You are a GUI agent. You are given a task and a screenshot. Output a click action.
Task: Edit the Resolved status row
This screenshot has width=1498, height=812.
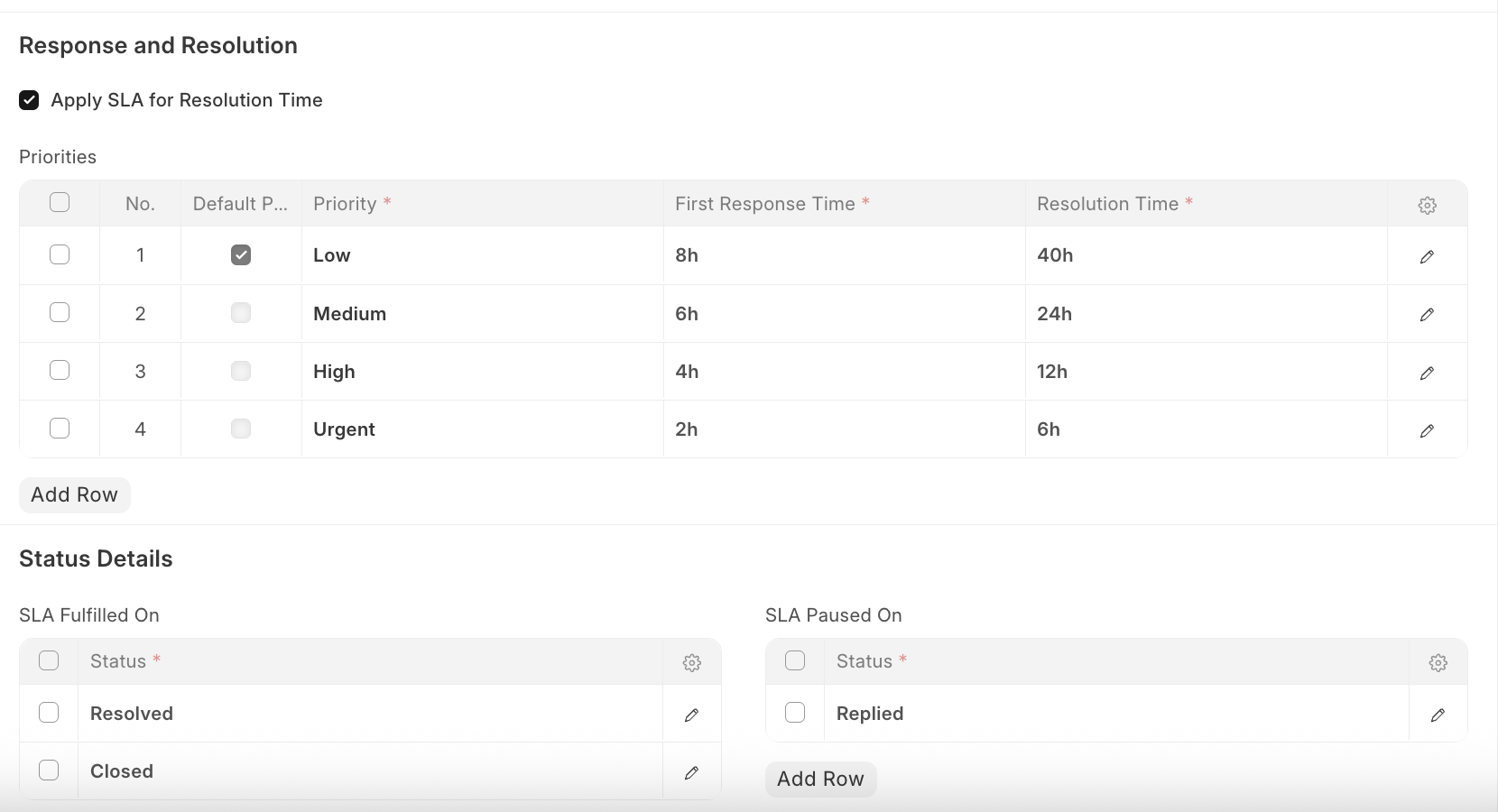point(691,715)
